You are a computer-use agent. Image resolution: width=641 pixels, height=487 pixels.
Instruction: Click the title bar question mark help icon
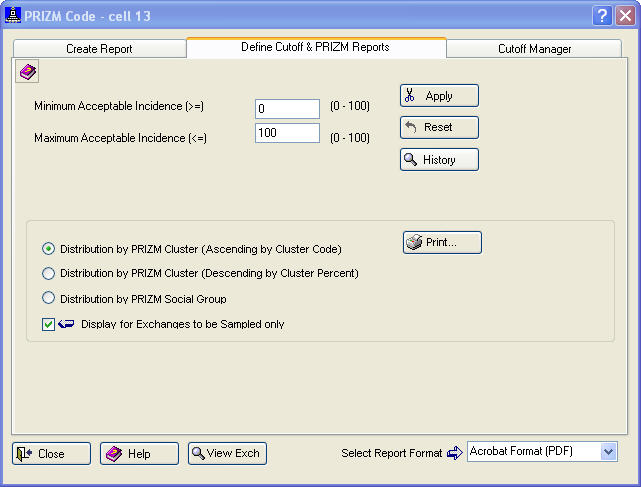tap(602, 16)
